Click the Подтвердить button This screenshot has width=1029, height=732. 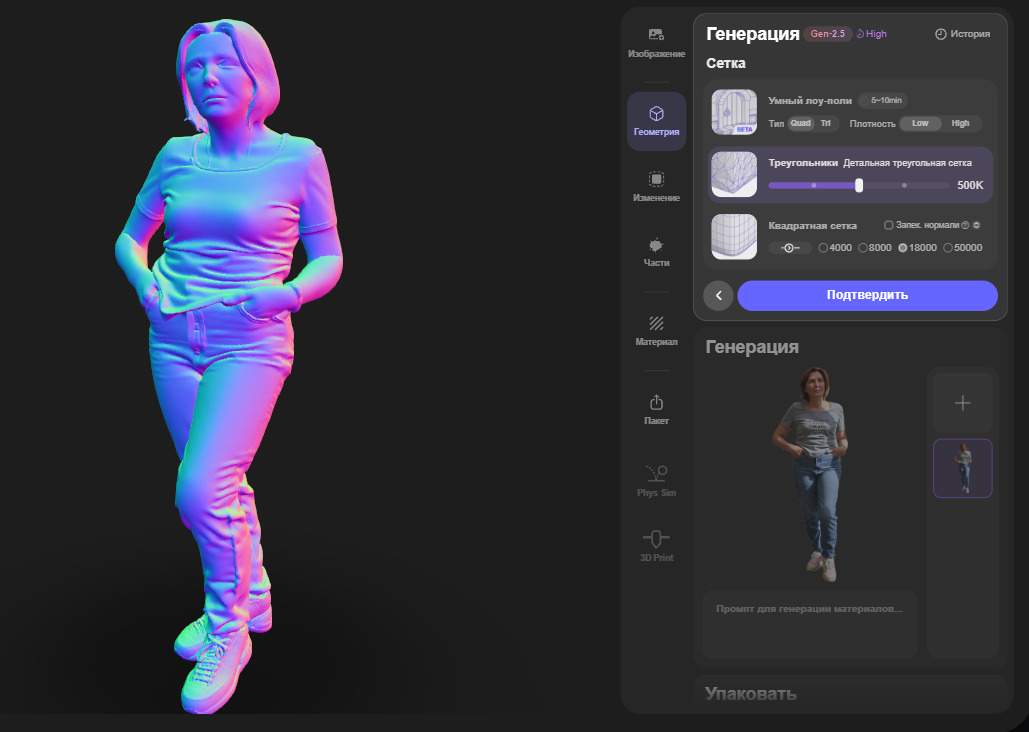point(868,295)
